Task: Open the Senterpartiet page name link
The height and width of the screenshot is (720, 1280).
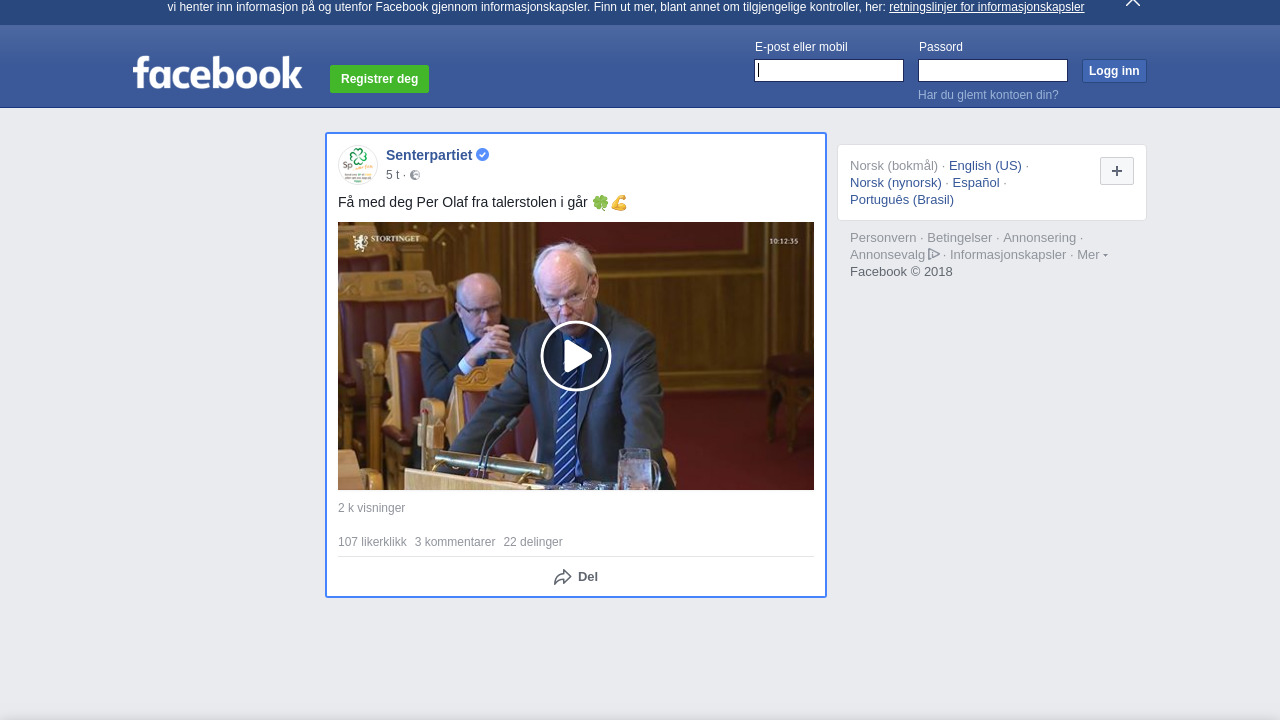Action: pyautogui.click(x=429, y=155)
